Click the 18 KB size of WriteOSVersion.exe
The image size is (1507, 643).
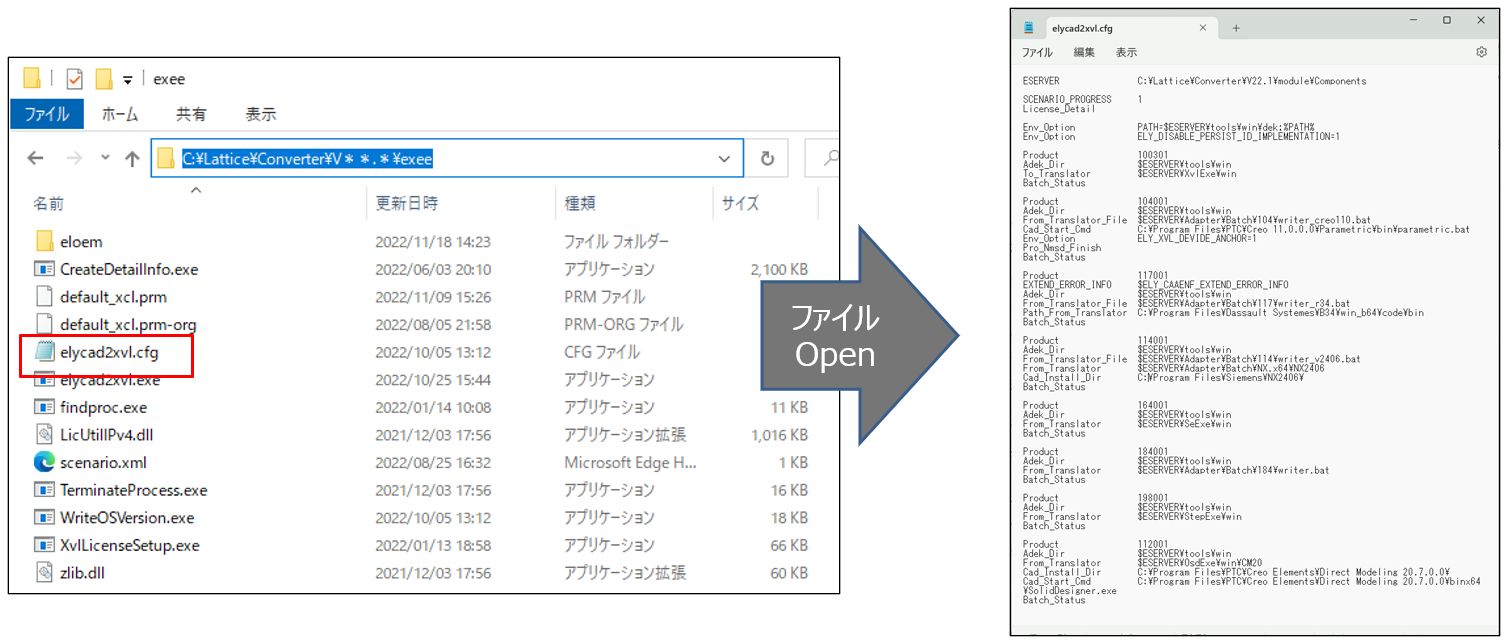click(x=787, y=518)
